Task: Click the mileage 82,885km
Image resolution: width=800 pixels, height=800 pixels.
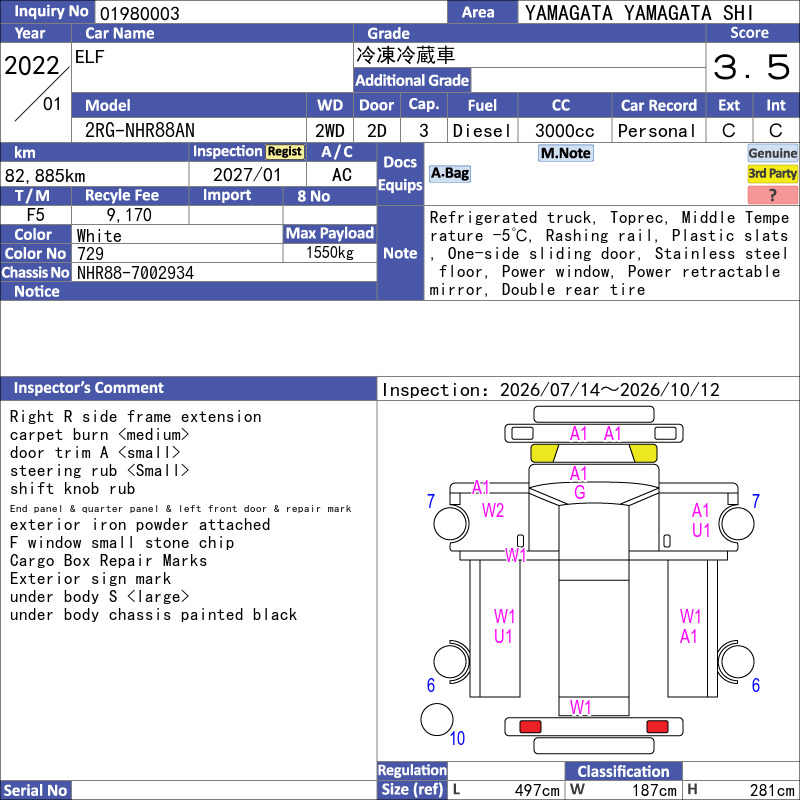Action: pyautogui.click(x=45, y=176)
